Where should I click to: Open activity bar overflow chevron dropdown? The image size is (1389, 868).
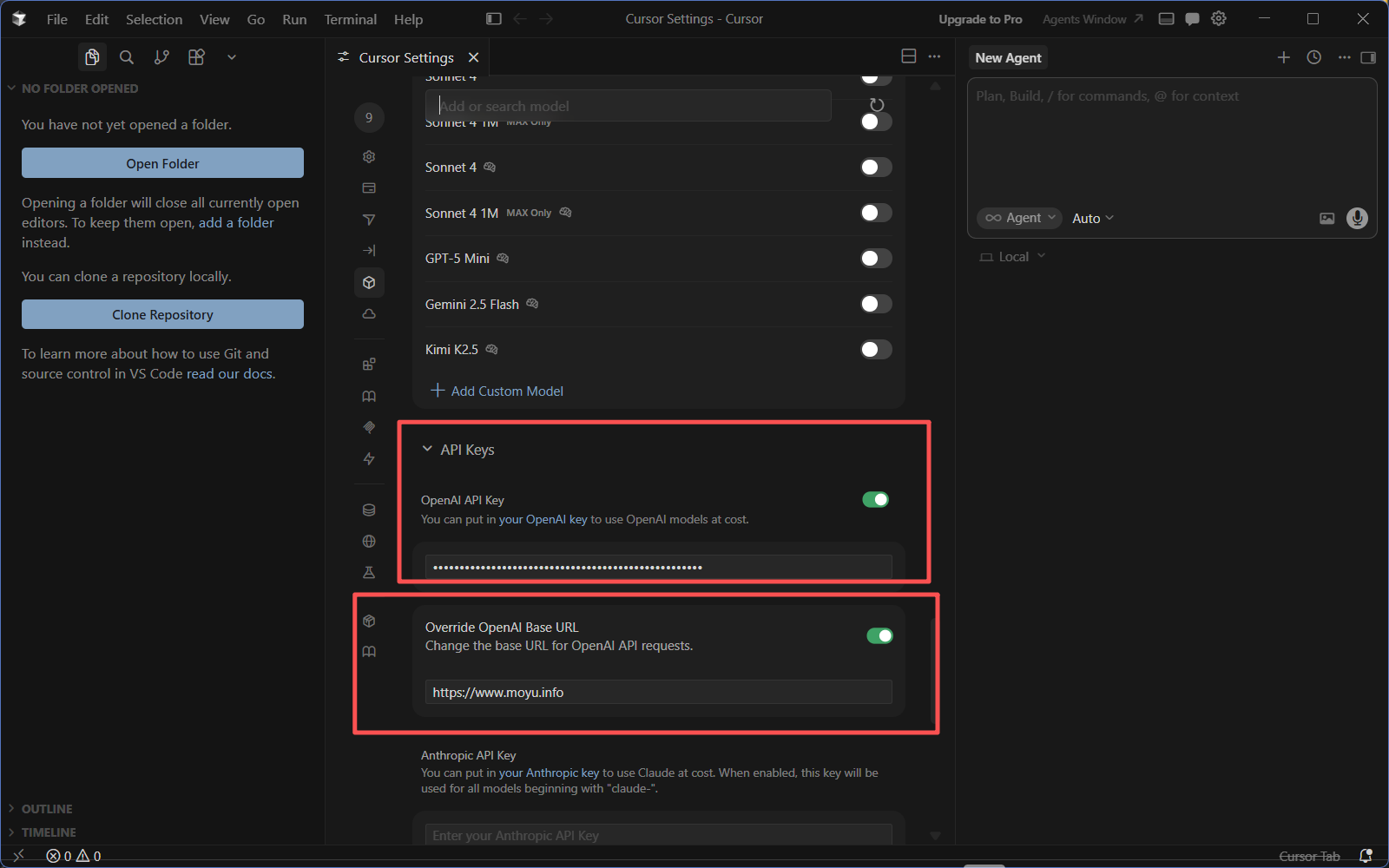point(232,57)
